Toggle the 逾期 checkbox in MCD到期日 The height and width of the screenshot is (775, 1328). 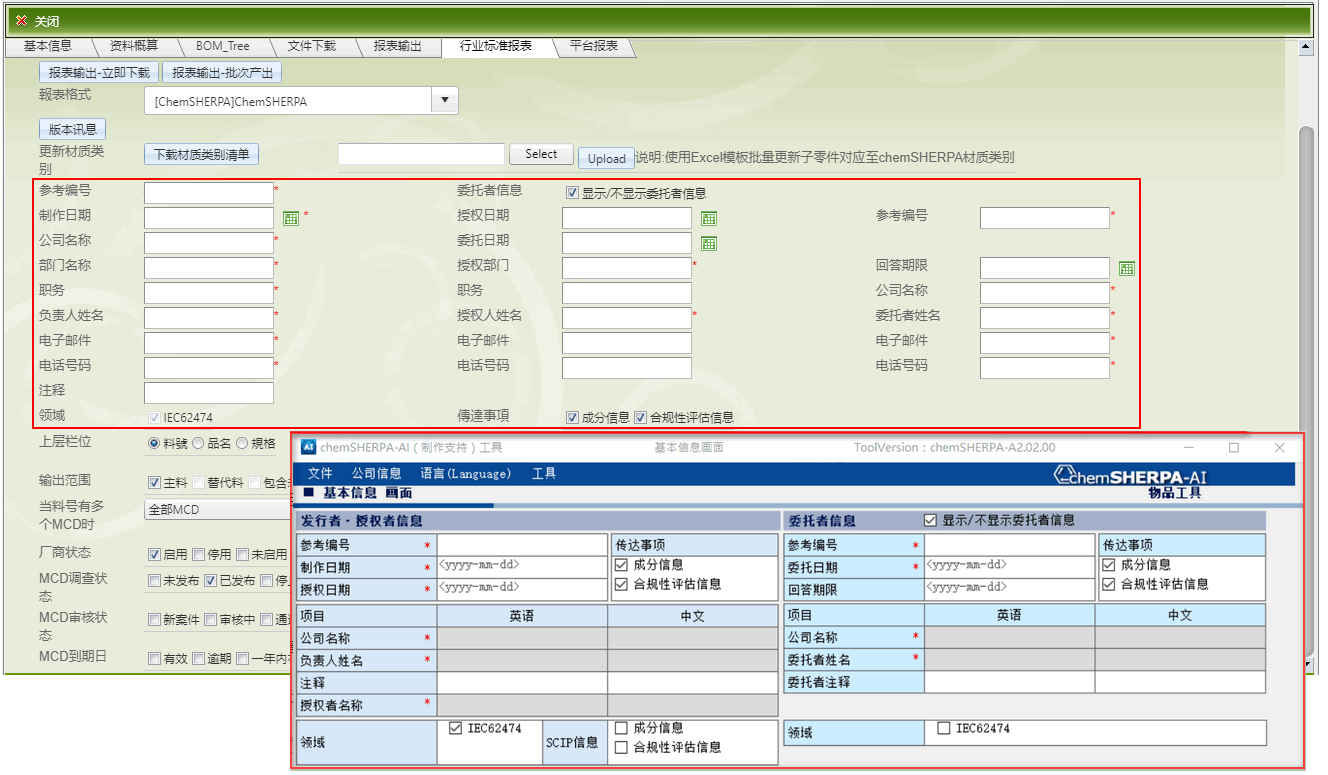pyautogui.click(x=199, y=659)
